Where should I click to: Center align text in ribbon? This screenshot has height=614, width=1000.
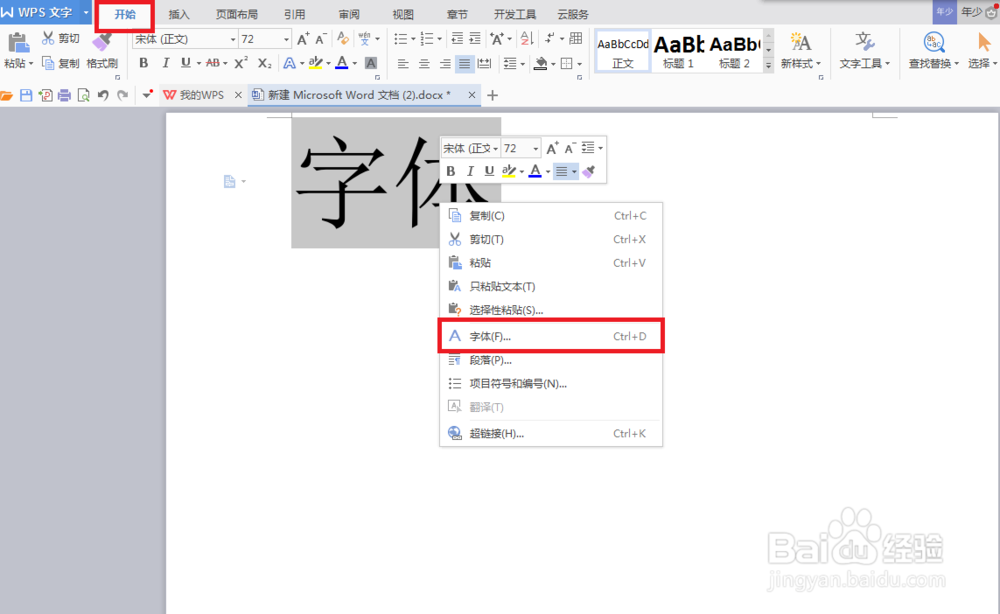pyautogui.click(x=424, y=63)
